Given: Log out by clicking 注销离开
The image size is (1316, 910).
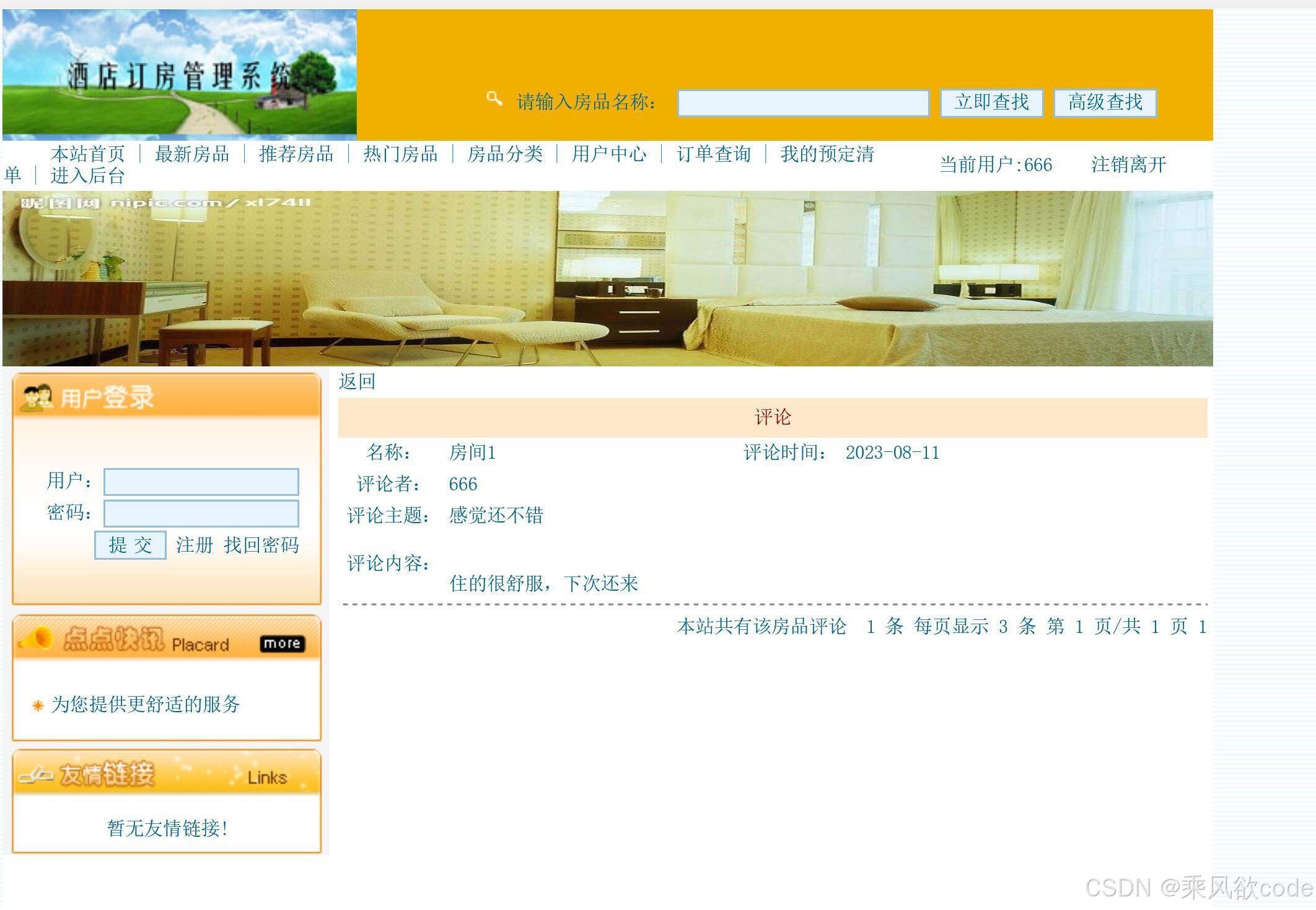Looking at the screenshot, I should point(1128,165).
